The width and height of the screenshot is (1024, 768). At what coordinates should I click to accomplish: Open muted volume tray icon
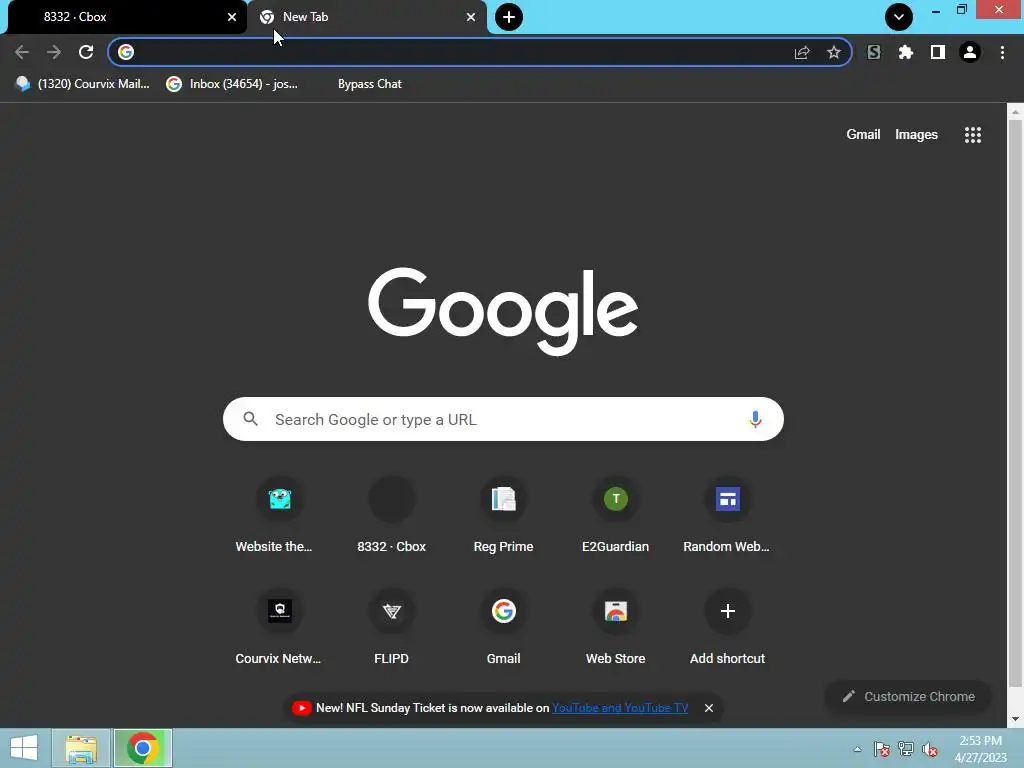[930, 749]
